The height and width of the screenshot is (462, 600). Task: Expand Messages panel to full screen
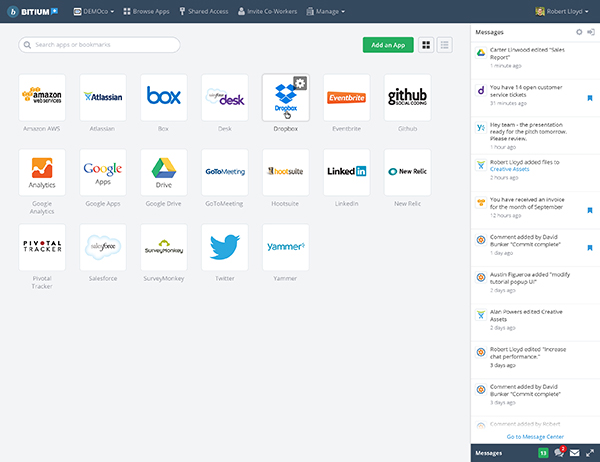[x=590, y=453]
